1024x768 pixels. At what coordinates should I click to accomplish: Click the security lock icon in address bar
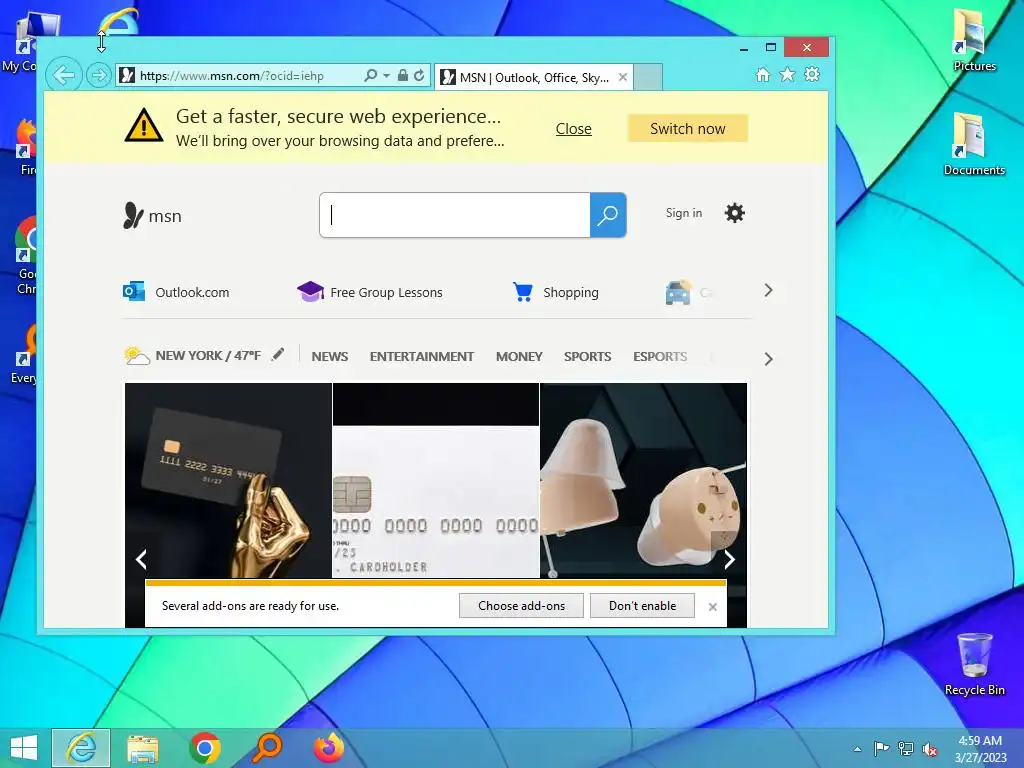403,76
